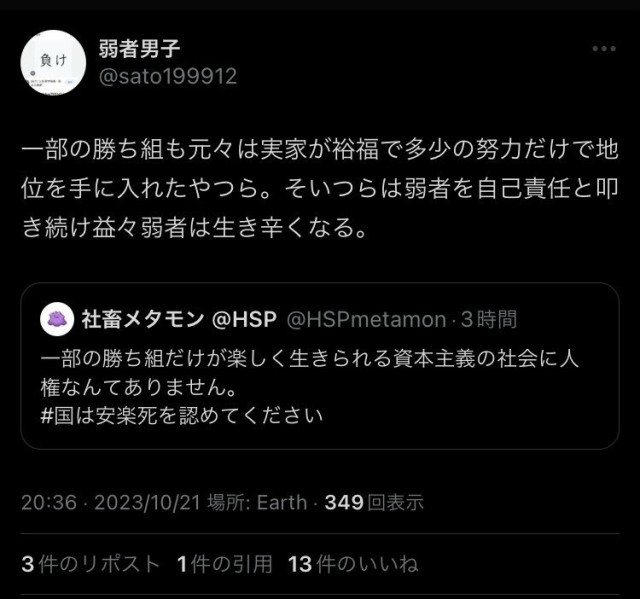Select the main post text starting 一部の勝ち組も
The height and width of the screenshot is (599, 640).
(320, 188)
